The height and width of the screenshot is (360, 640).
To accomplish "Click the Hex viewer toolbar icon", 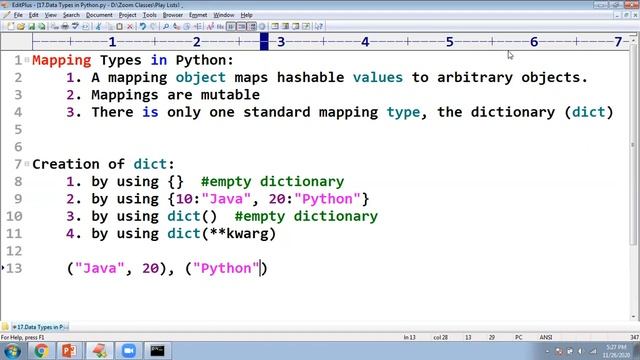I will point(220,27).
